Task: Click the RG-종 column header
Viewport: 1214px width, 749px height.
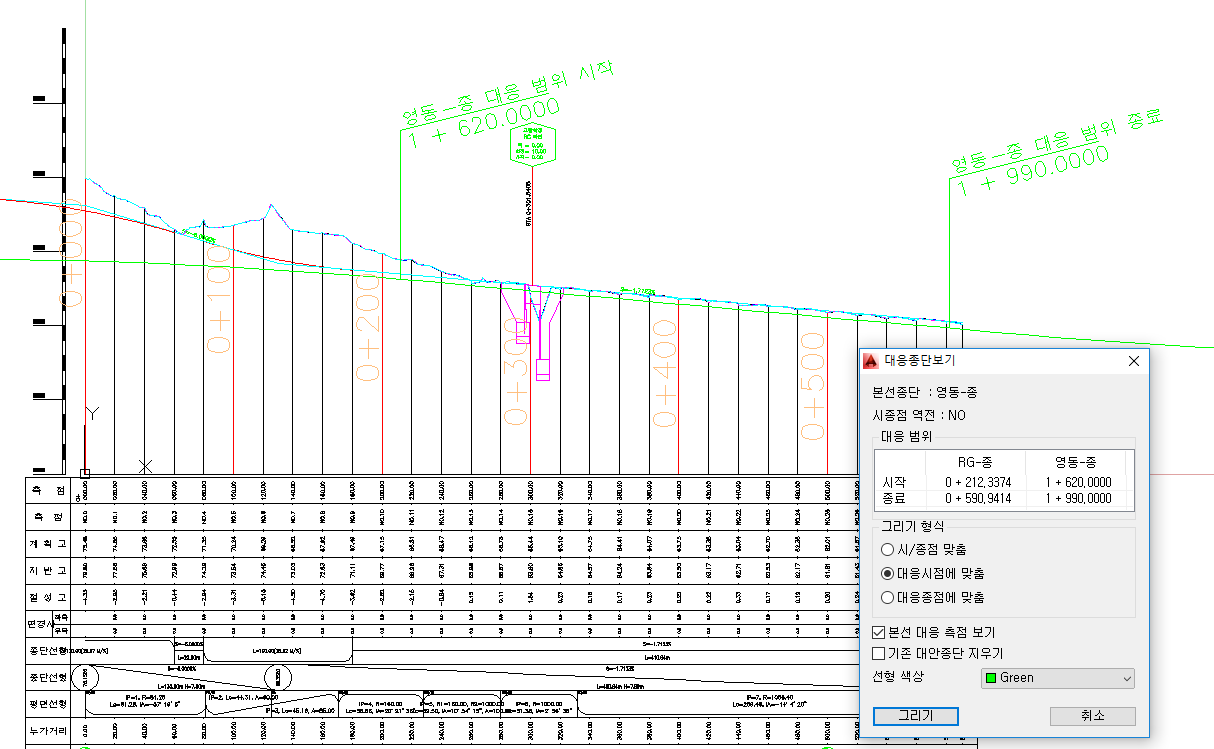Action: tap(971, 461)
